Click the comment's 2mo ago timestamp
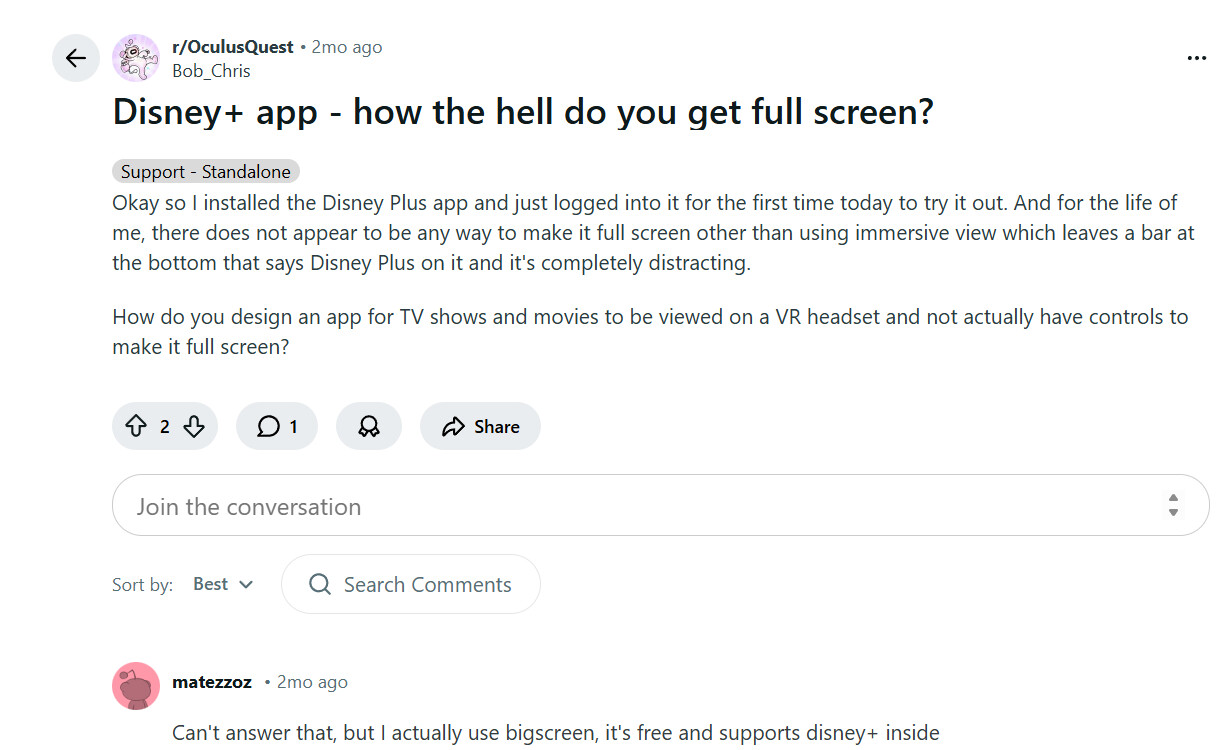 point(312,682)
